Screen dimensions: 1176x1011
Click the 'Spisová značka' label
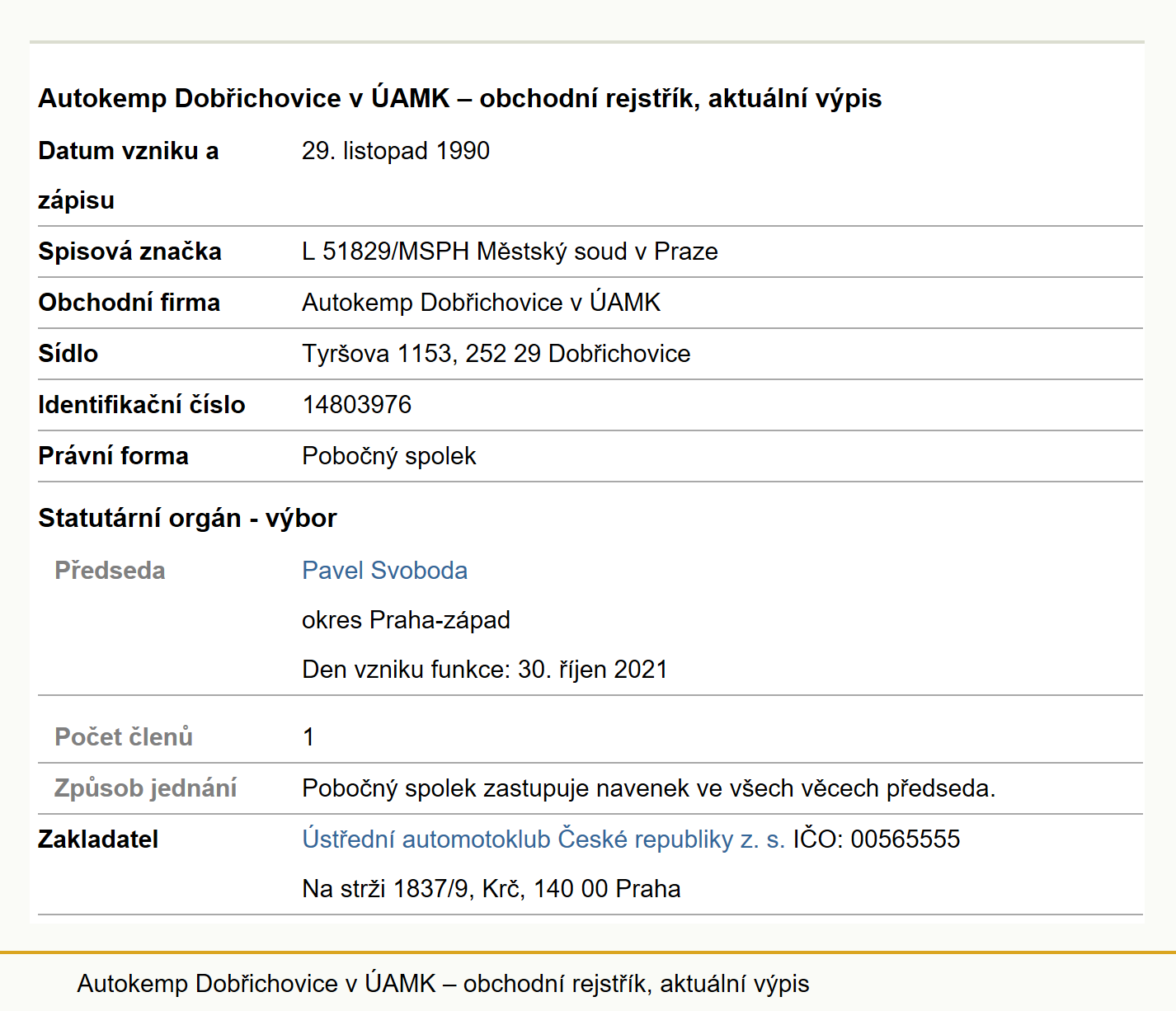(x=129, y=252)
